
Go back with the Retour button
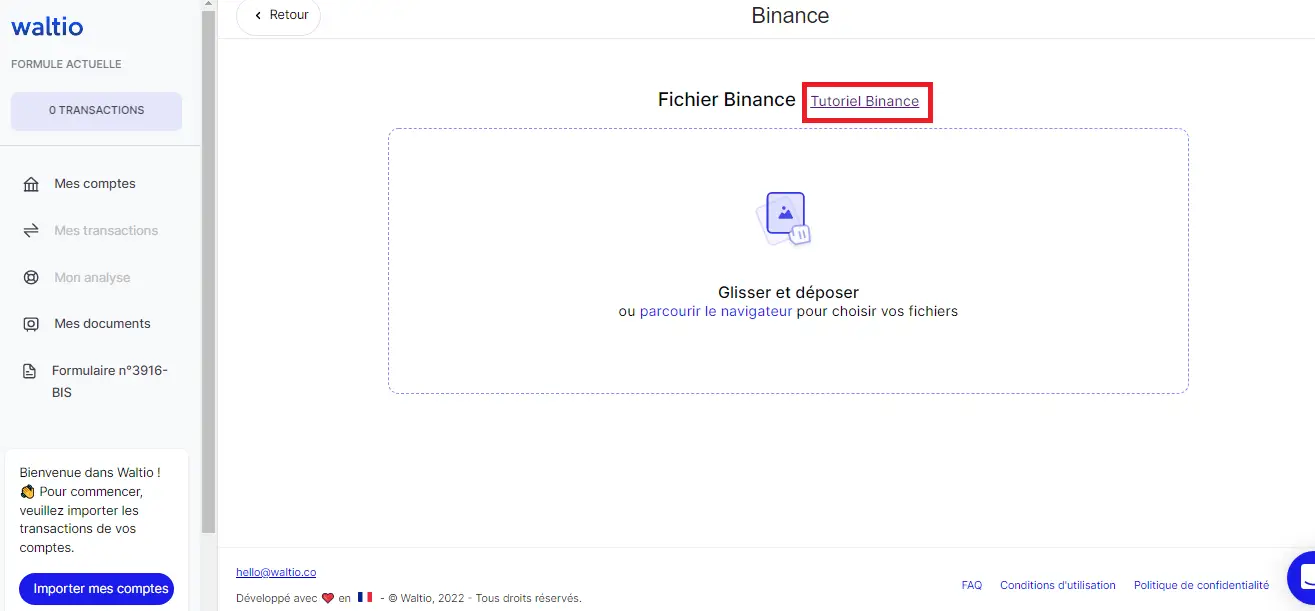279,16
